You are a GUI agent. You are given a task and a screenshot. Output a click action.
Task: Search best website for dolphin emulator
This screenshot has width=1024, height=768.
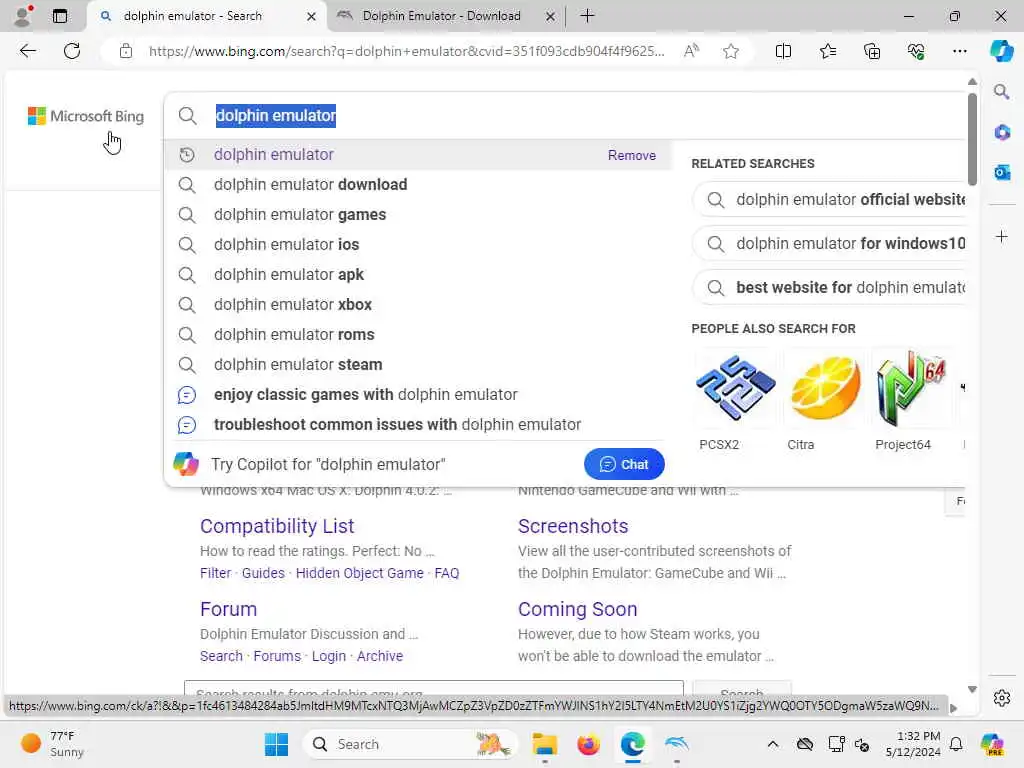point(830,288)
